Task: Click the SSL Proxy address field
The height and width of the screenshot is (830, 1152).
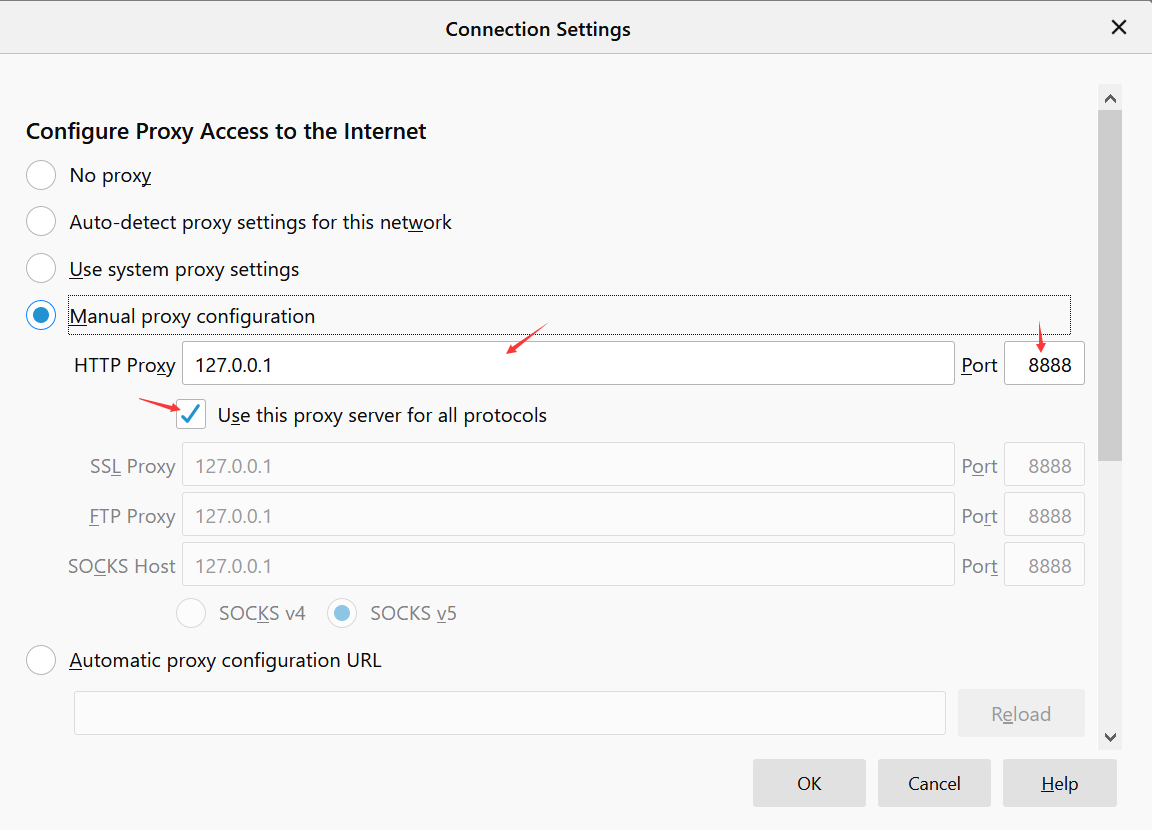Action: tap(567, 466)
